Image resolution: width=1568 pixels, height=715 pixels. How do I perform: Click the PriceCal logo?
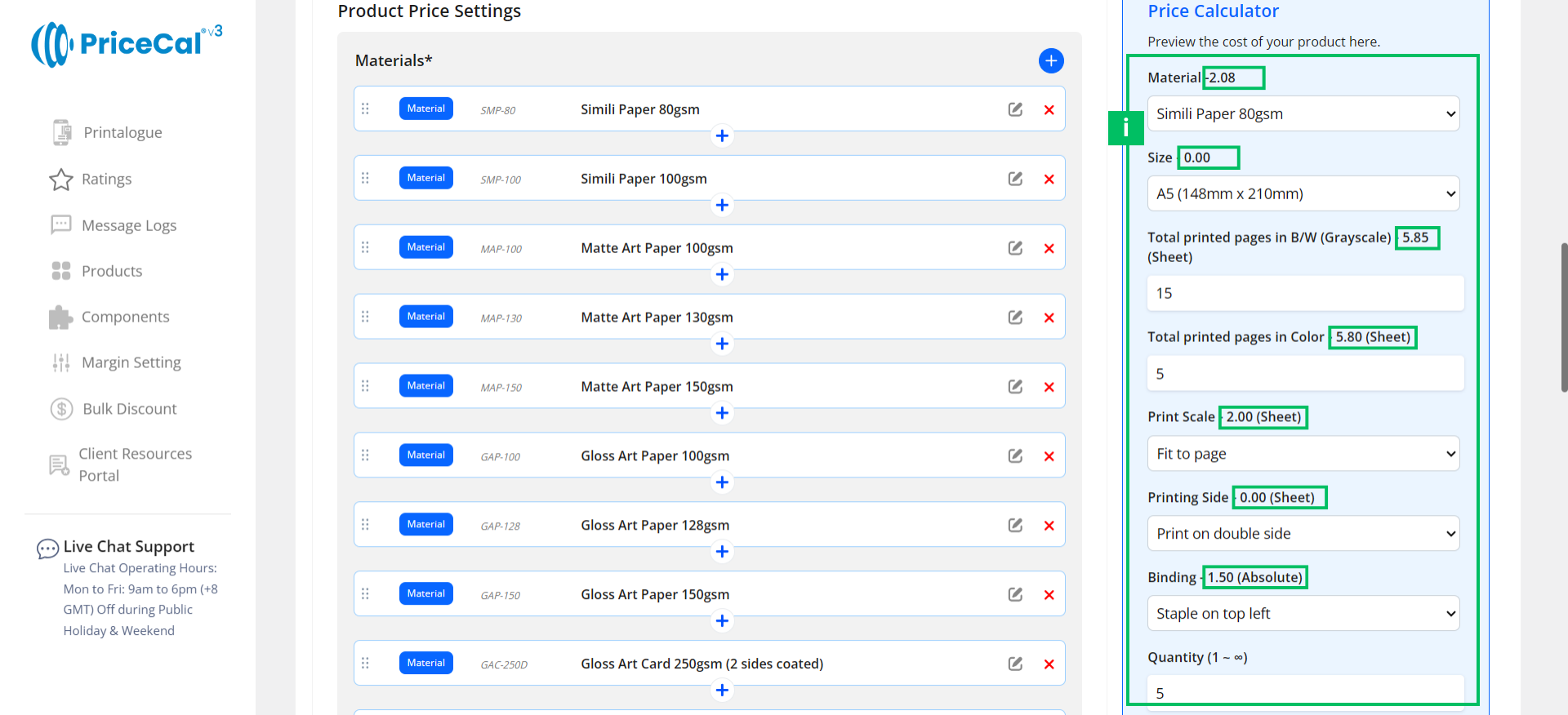127,44
